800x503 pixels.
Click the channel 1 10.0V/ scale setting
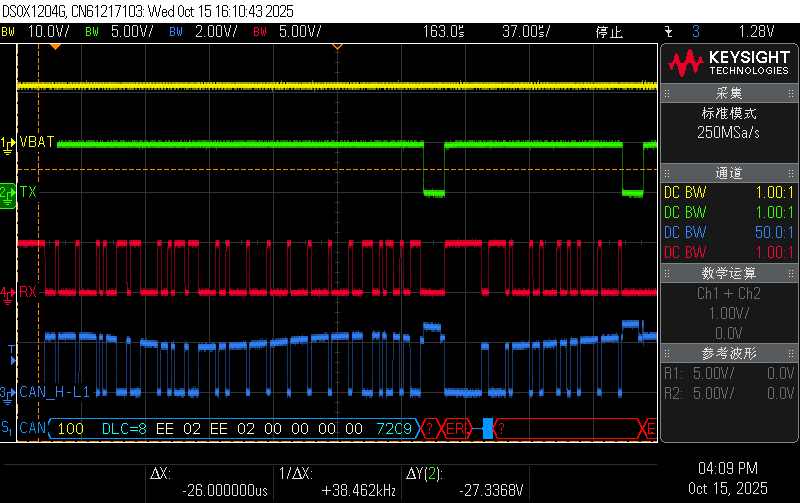pyautogui.click(x=48, y=31)
